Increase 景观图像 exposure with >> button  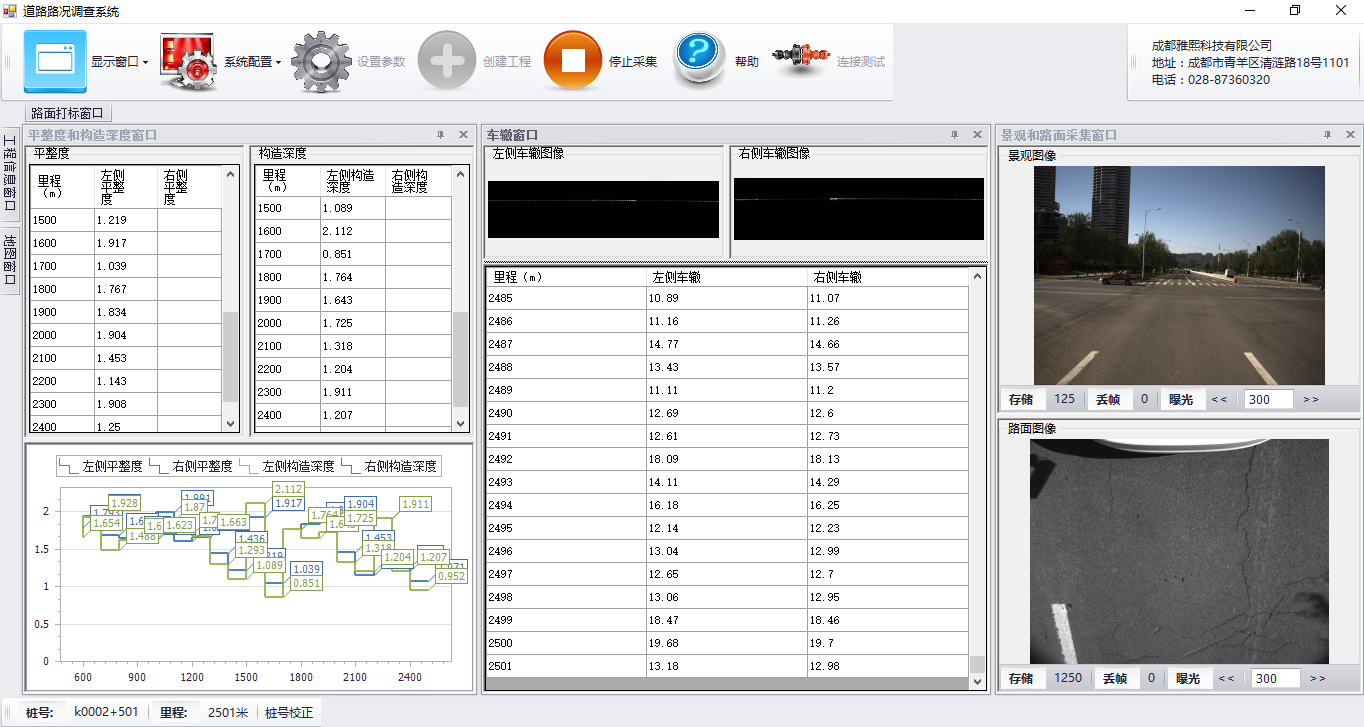click(x=1311, y=399)
